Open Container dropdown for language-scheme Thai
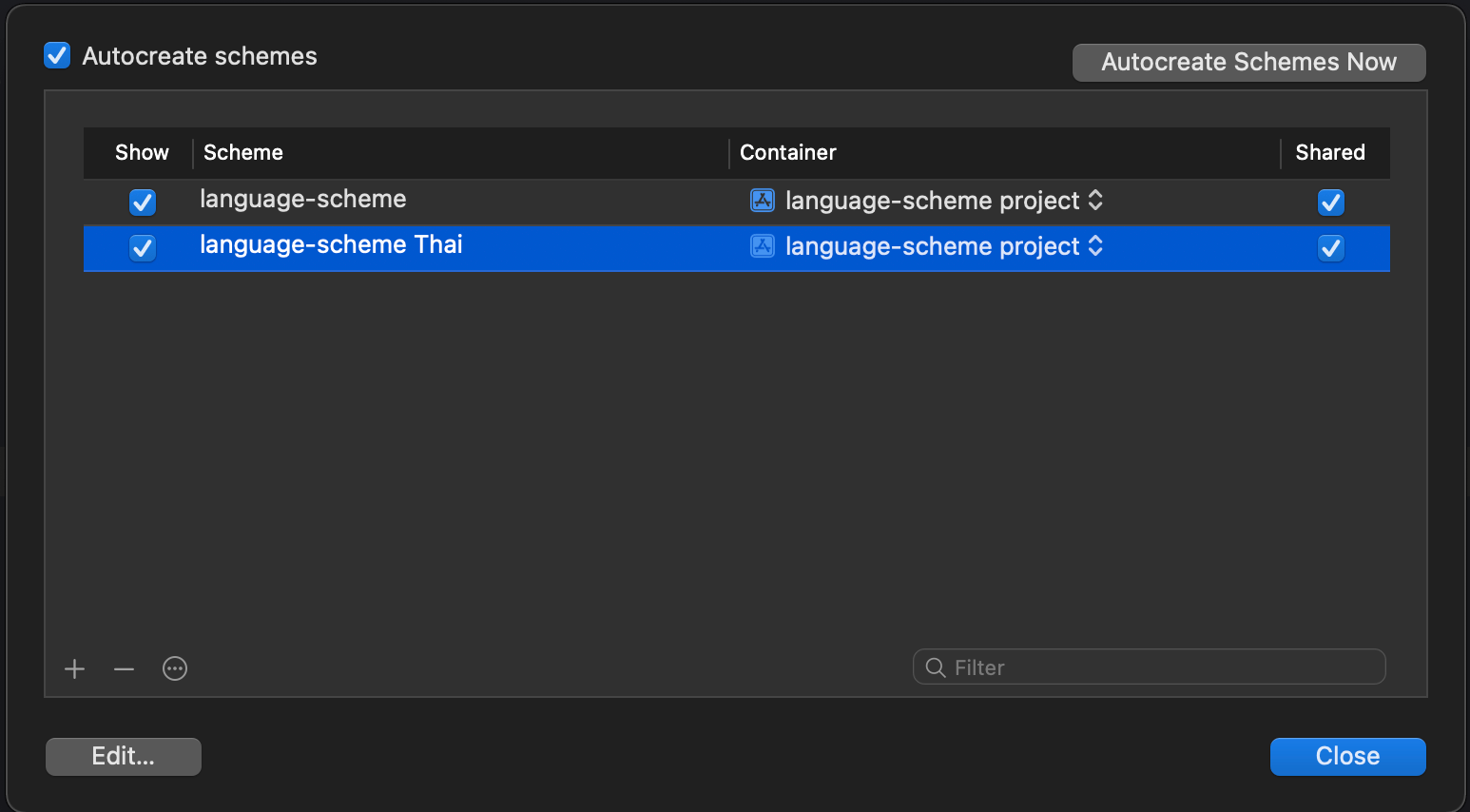Viewport: 1470px width, 812px height. [1095, 246]
